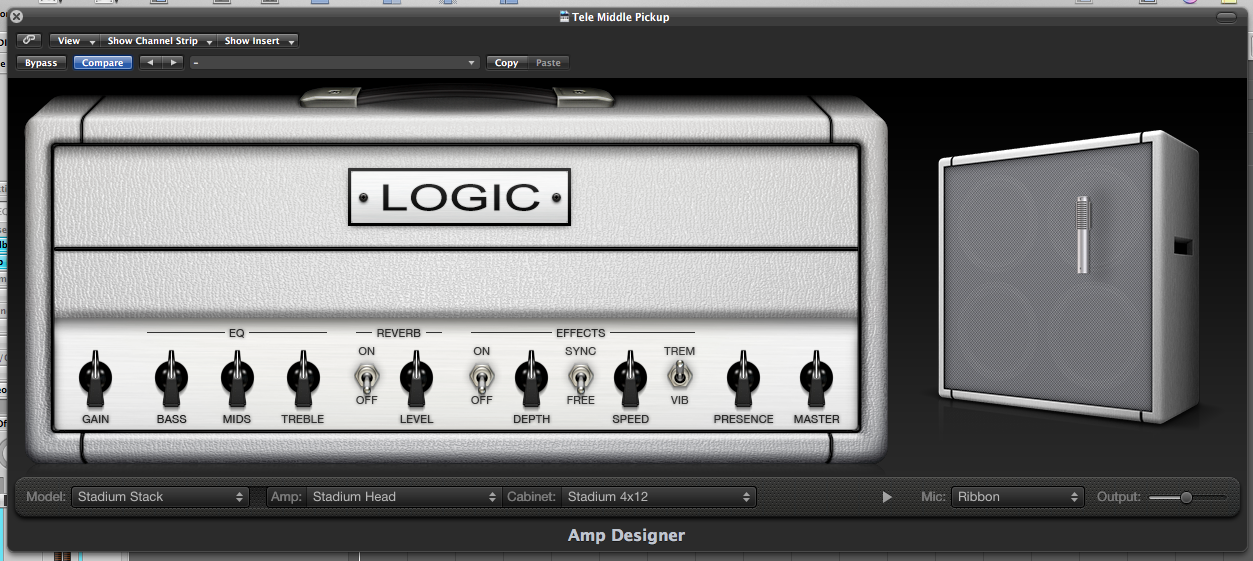Click the LOGIC amp logo plate

(459, 197)
